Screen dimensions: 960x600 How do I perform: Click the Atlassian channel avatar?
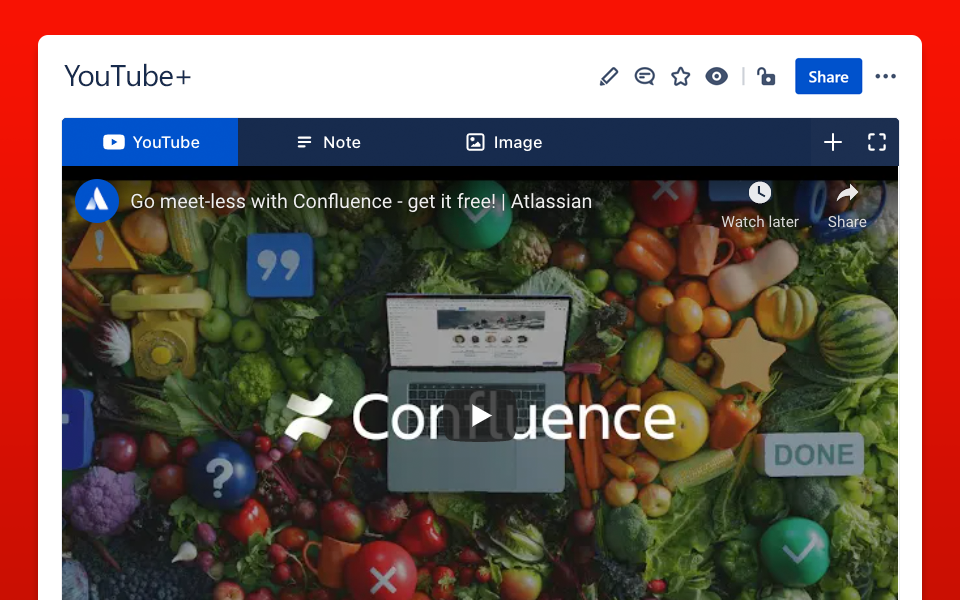click(97, 201)
